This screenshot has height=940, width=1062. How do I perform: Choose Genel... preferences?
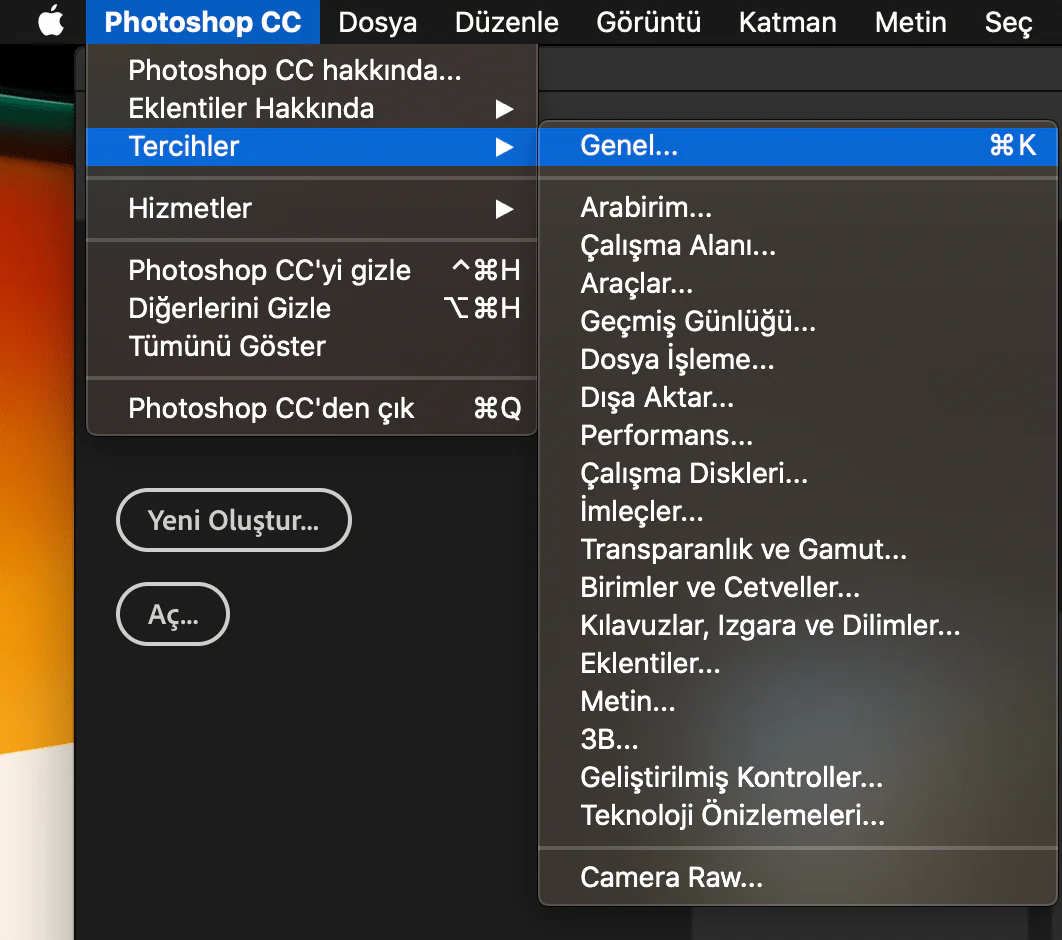[629, 146]
